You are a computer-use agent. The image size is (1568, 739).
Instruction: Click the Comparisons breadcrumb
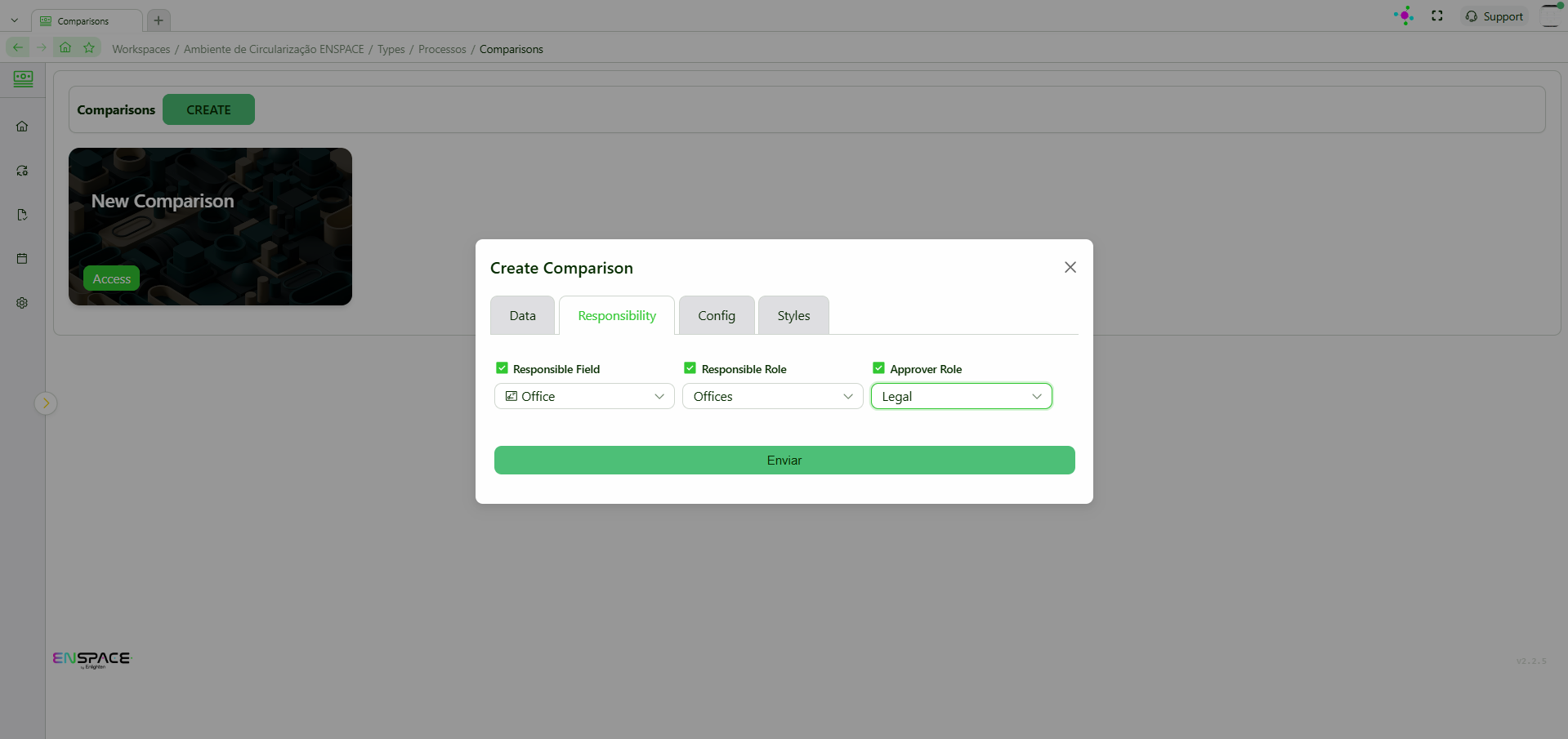click(511, 49)
